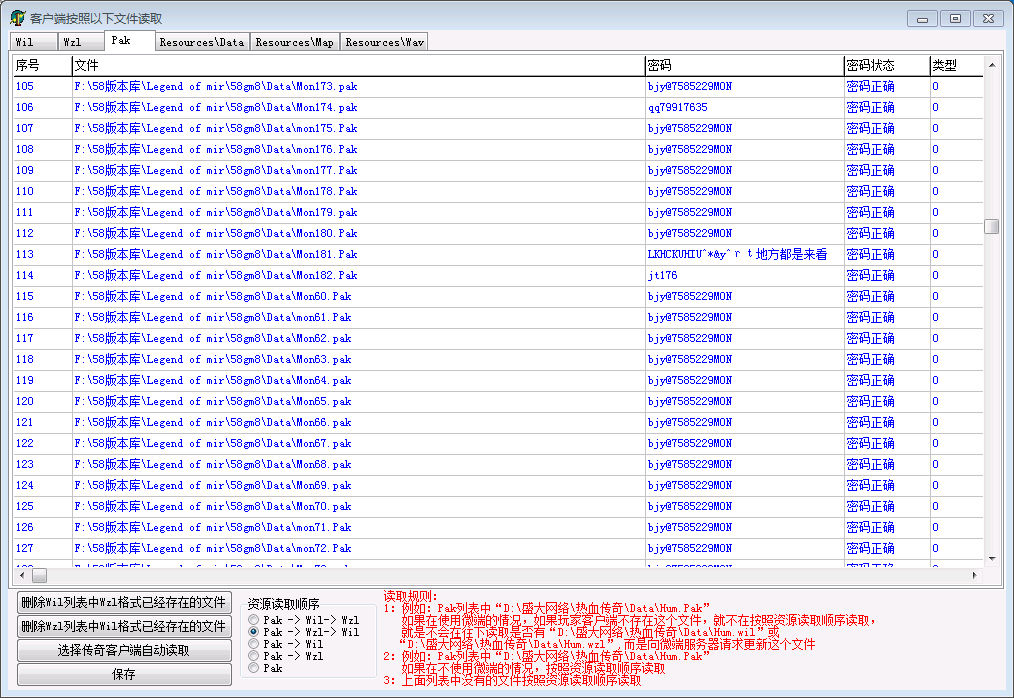Select file row Mon182.Pak
The height and width of the screenshot is (698, 1014).
tap(498, 276)
